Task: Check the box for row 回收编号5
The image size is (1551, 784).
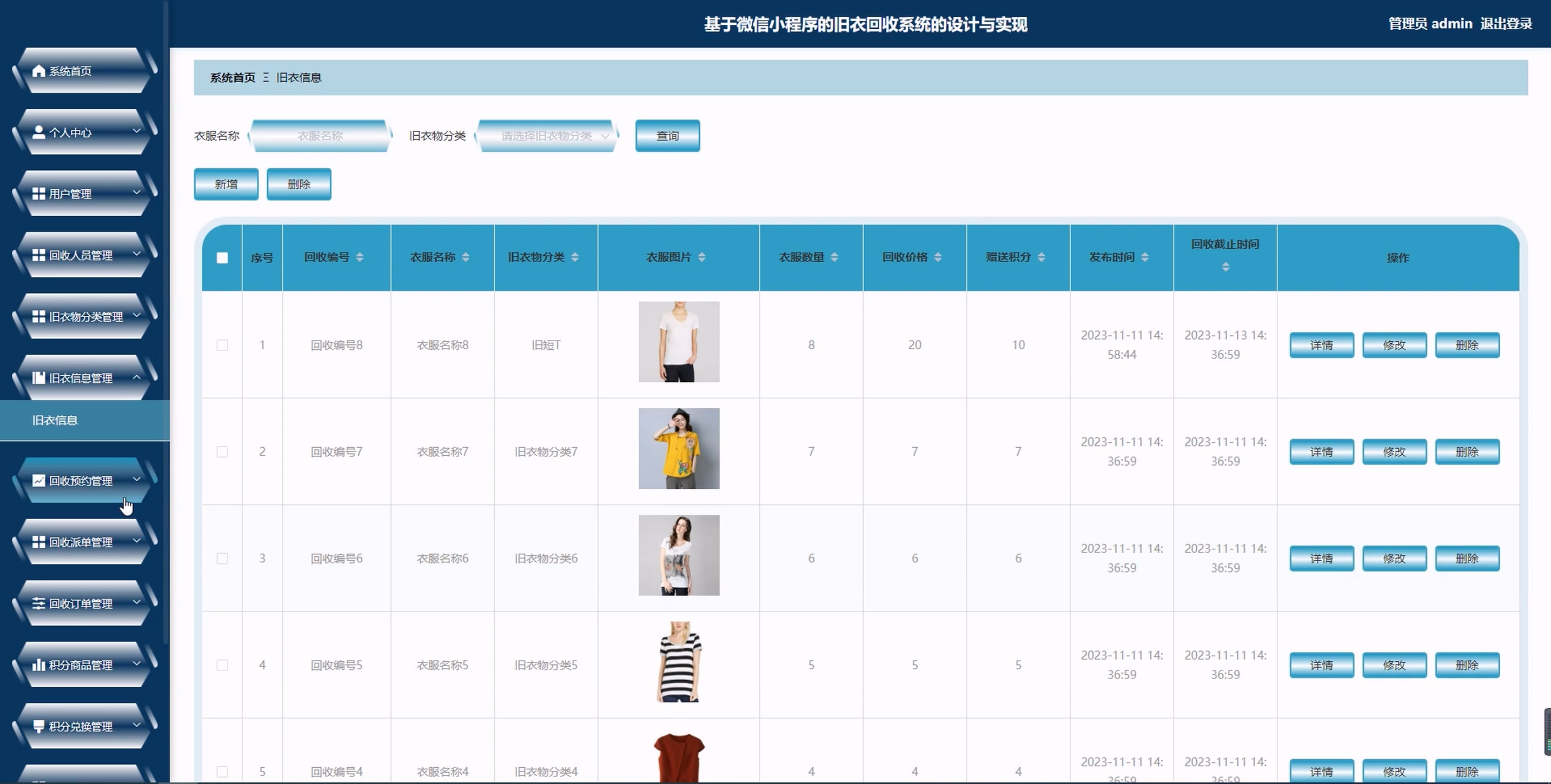Action: (222, 665)
